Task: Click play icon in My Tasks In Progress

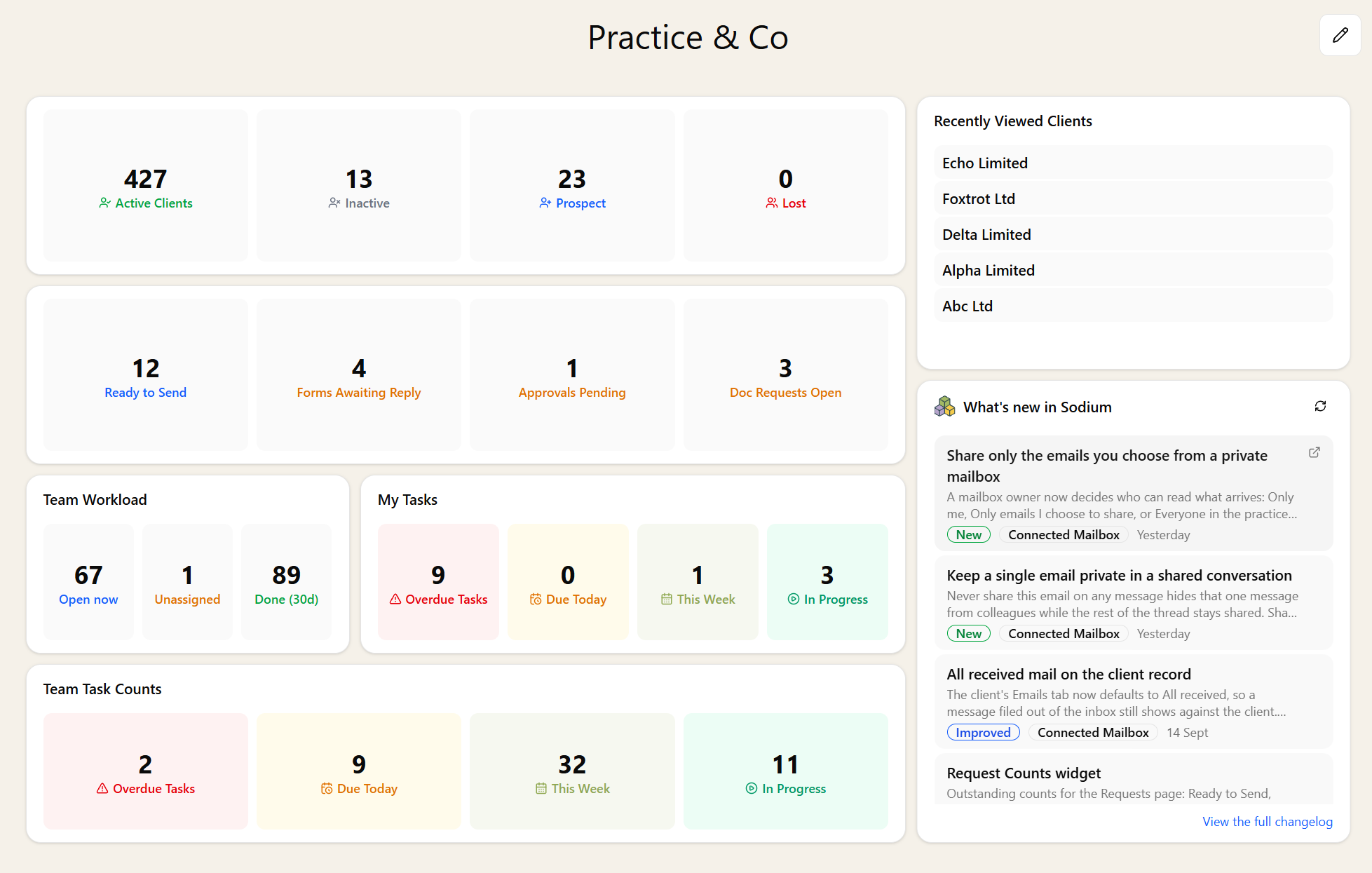Action: click(794, 599)
